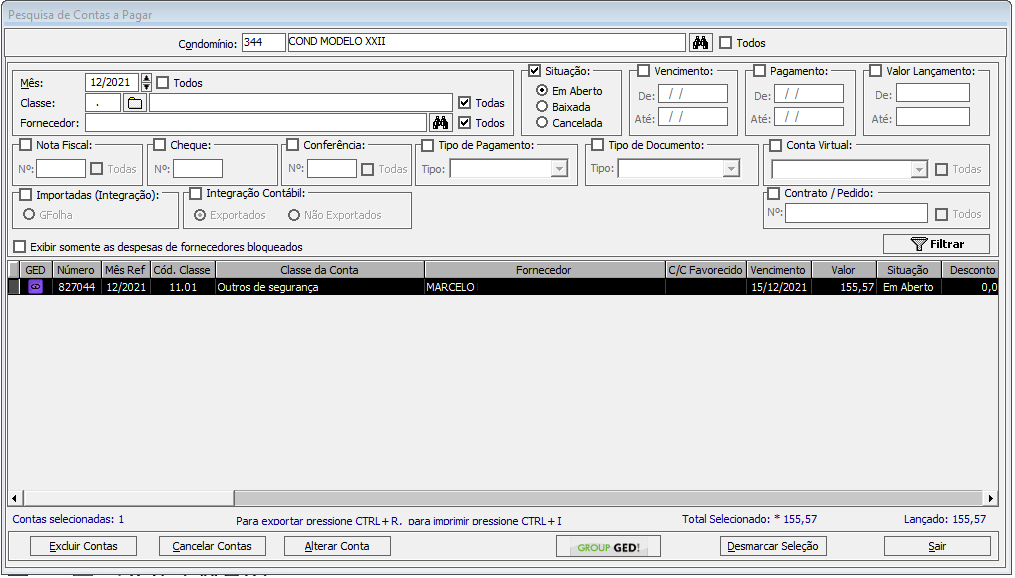Click the horizontal scrollbar thumb
This screenshot has height=578, width=1015.
(x=128, y=498)
